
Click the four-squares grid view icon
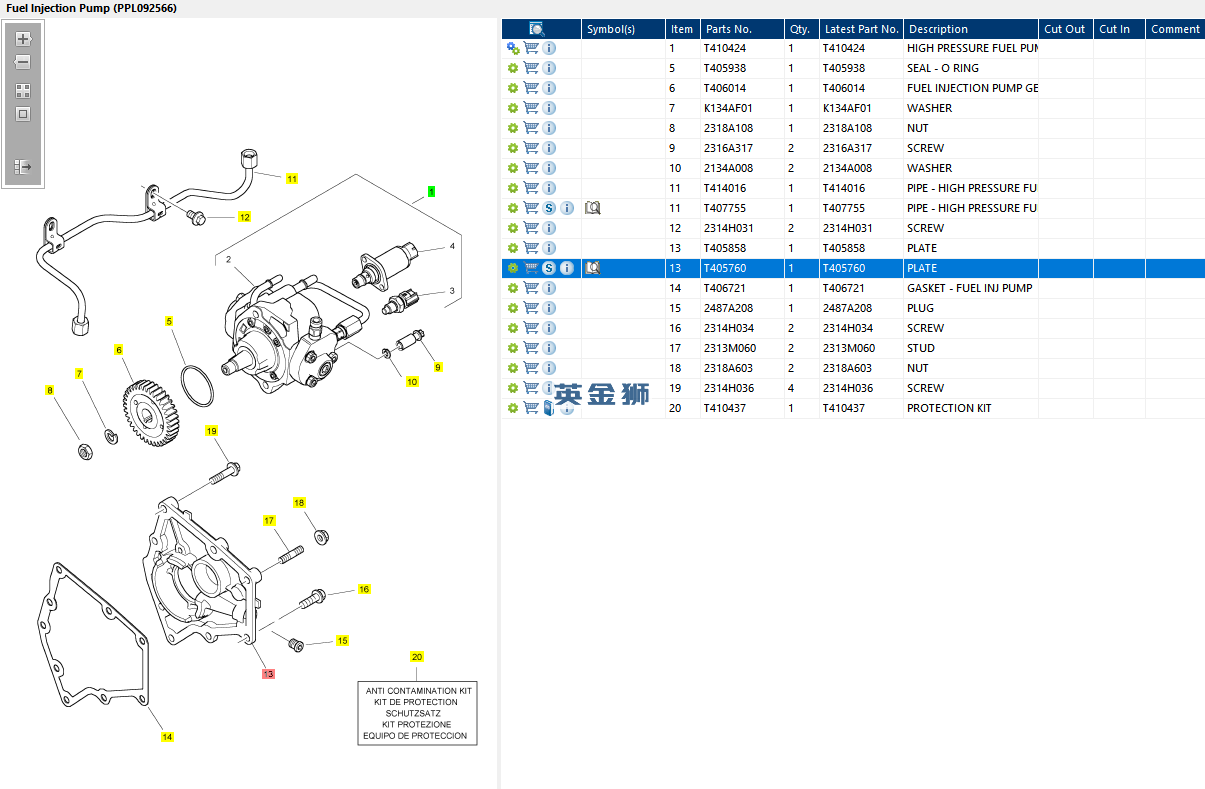(23, 90)
